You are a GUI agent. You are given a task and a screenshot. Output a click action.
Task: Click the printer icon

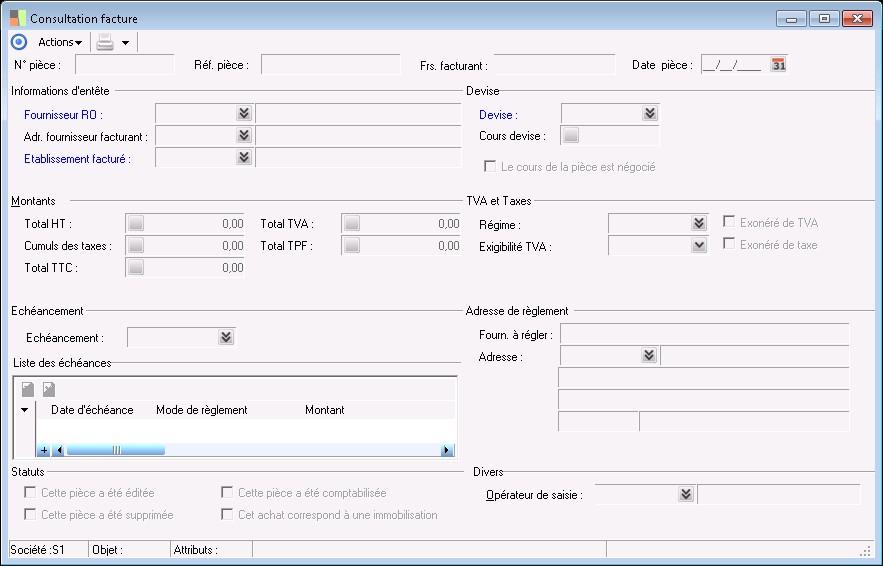point(105,42)
